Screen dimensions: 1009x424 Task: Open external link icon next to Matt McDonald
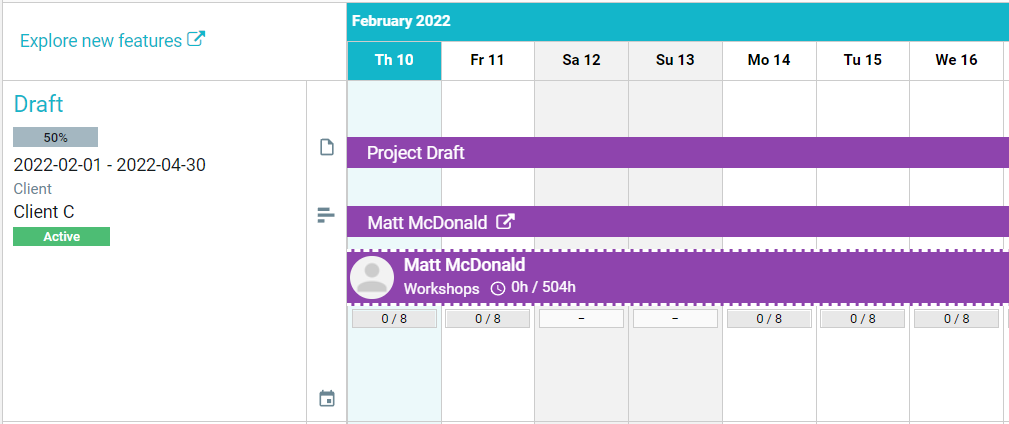[507, 222]
